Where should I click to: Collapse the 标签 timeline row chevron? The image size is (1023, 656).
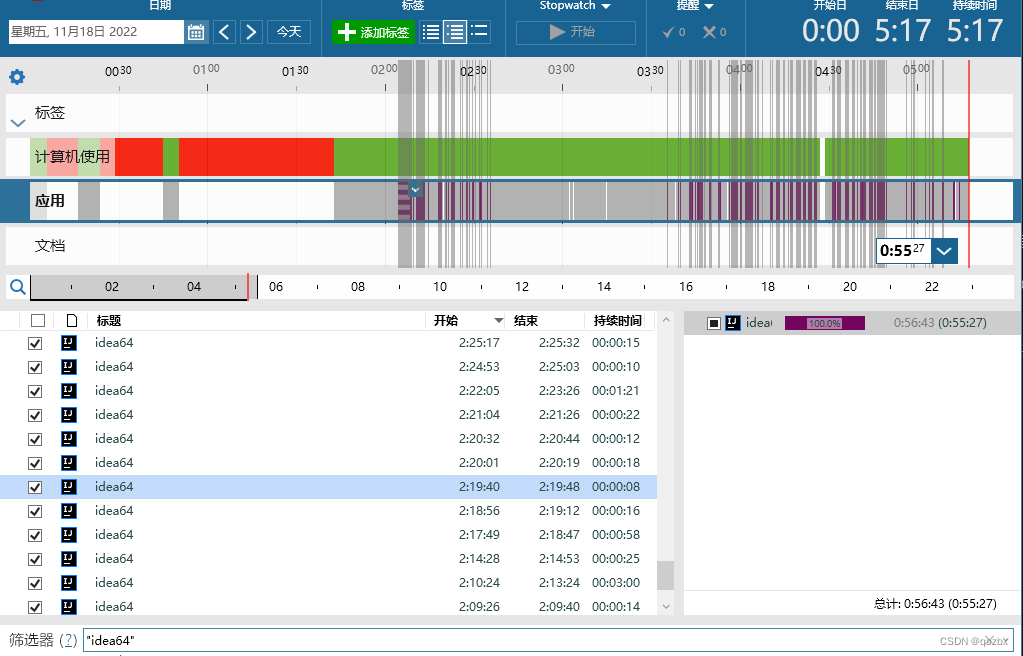coord(18,123)
